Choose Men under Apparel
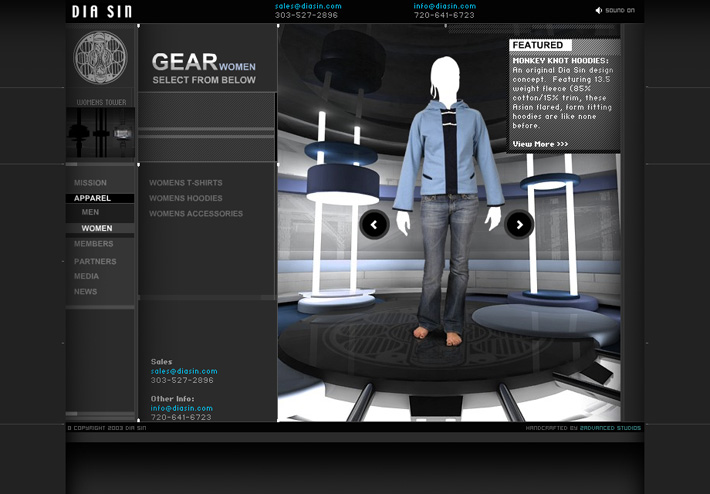The width and height of the screenshot is (710, 494). coord(91,212)
